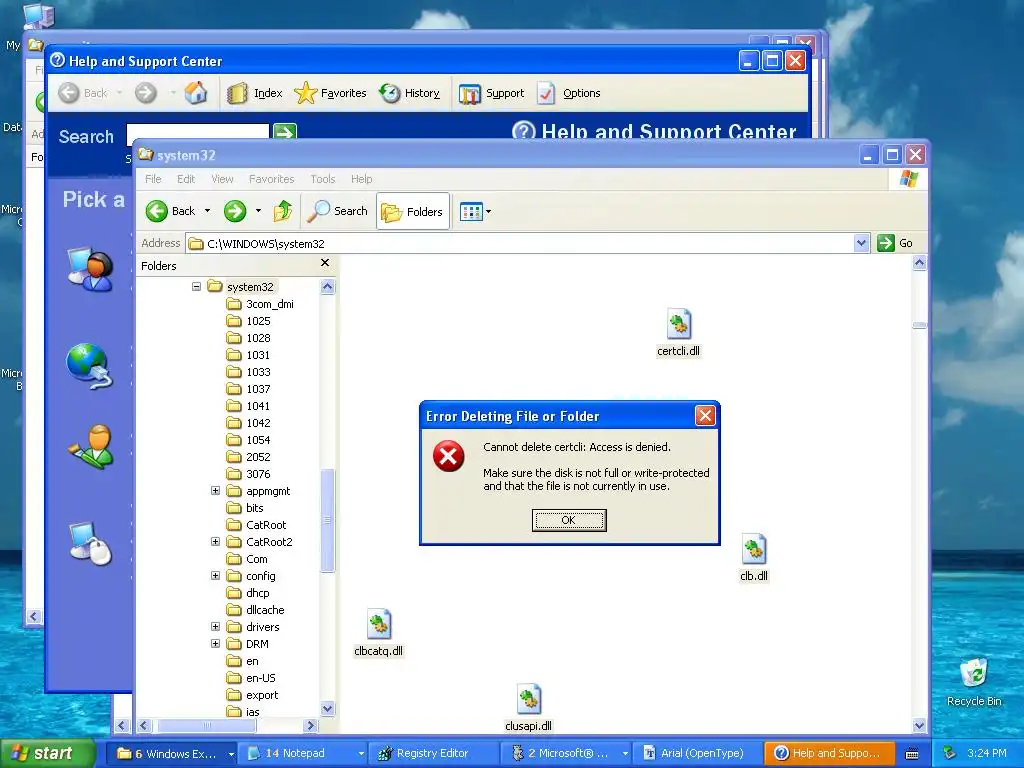Screen dimensions: 1024x768
Task: Switch to Registry Editor on taskbar
Action: tap(433, 753)
